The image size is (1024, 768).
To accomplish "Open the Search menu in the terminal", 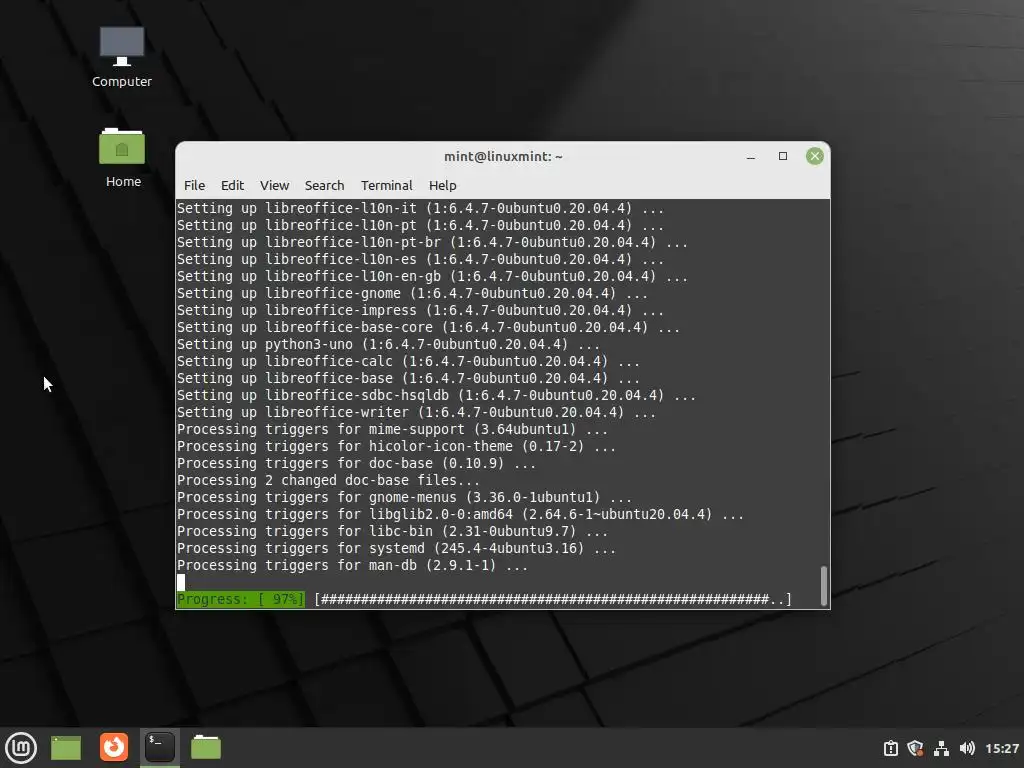I will [325, 185].
